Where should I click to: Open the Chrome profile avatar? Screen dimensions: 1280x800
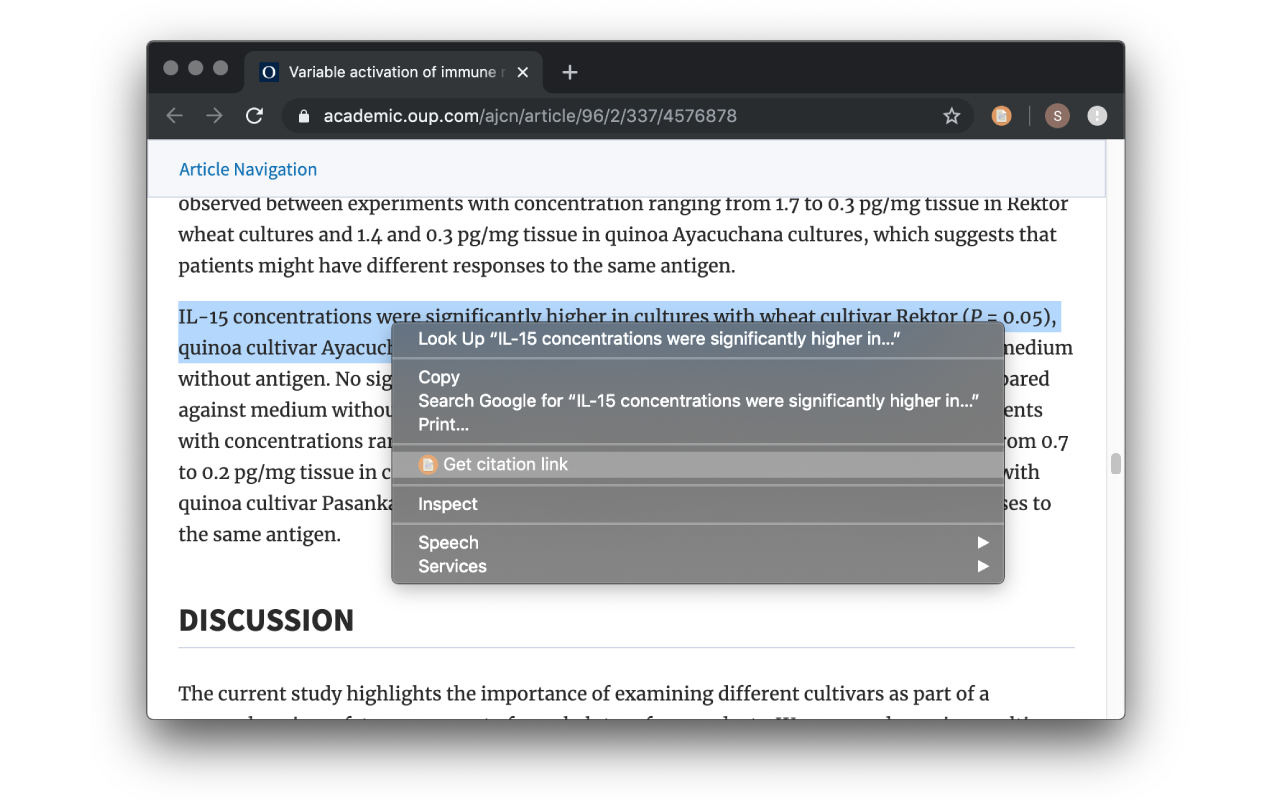[1057, 116]
